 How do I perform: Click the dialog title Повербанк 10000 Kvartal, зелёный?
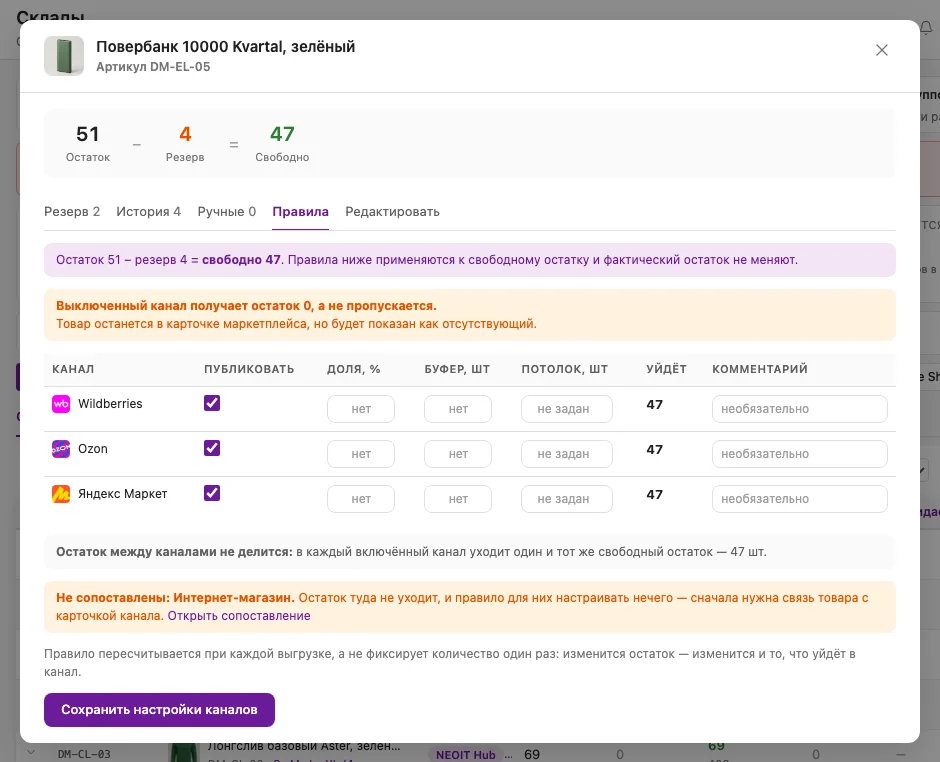(226, 47)
